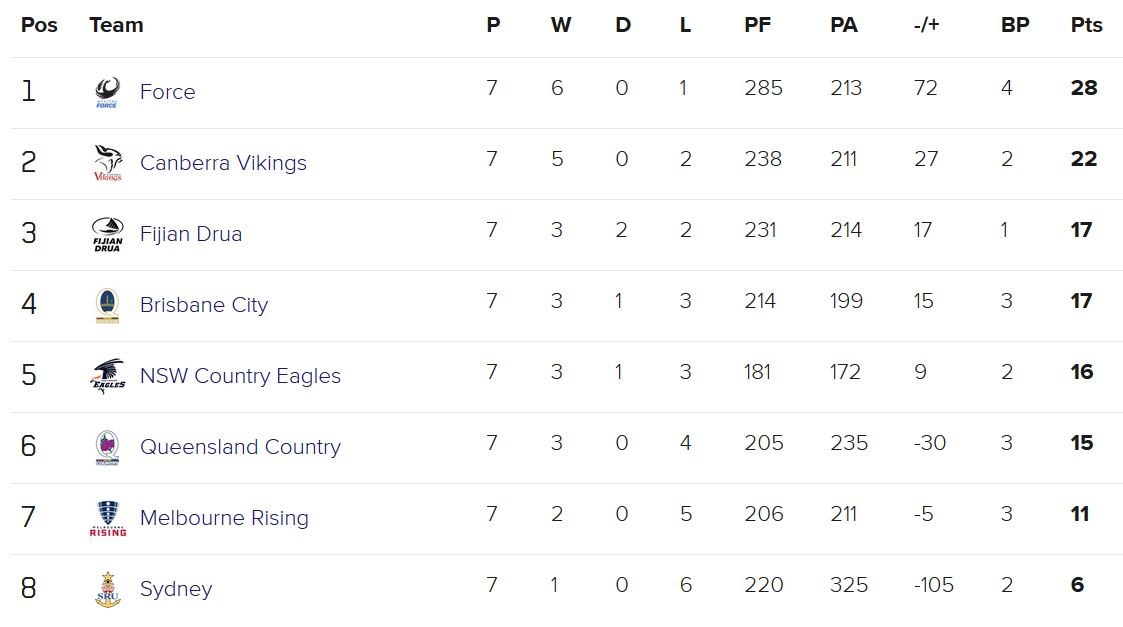Screen dimensions: 1123x627
Task: Click the PF column header
Action: click(758, 25)
